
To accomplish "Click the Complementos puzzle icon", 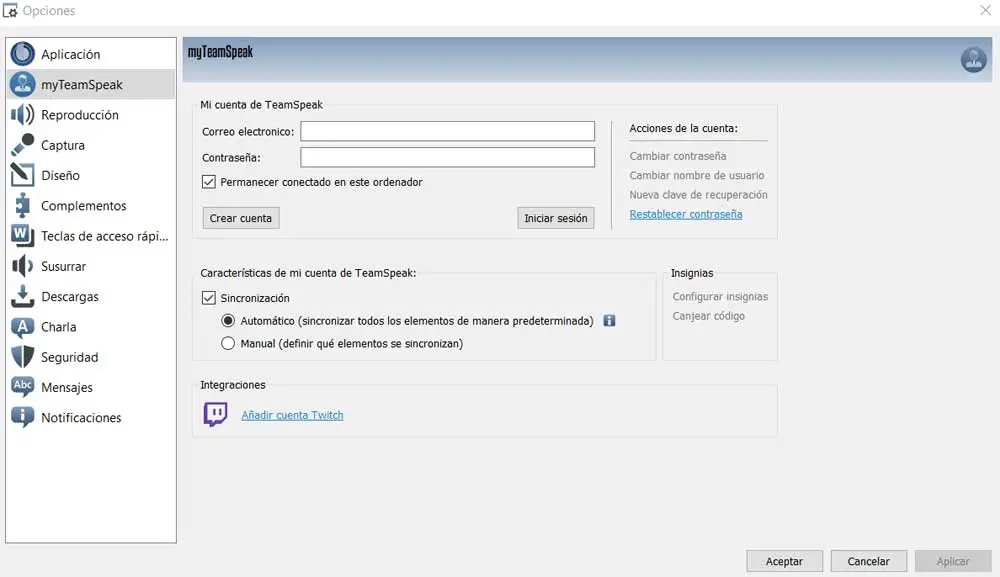I will pos(22,205).
